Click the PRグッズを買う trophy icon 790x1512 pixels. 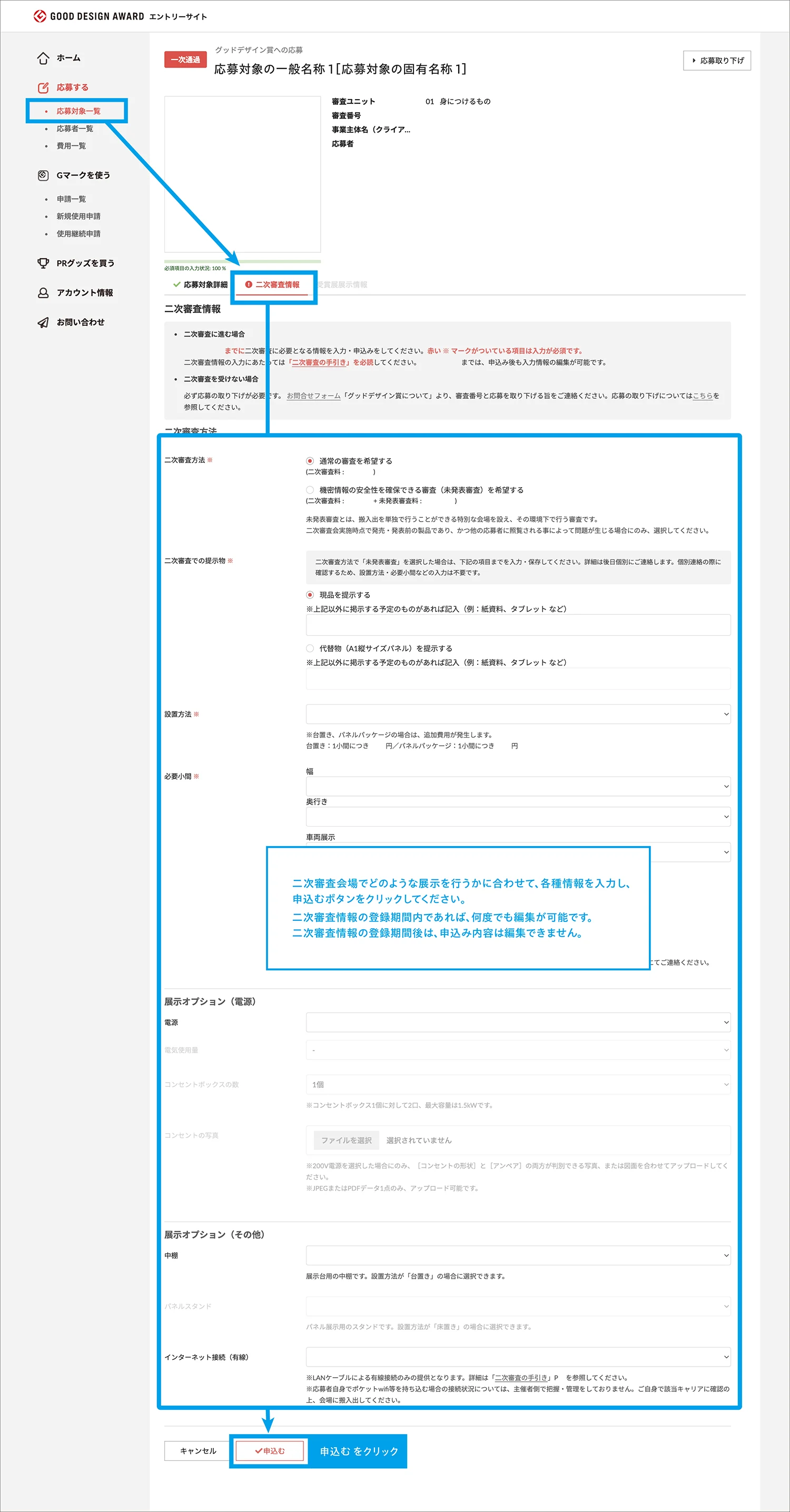(x=43, y=263)
